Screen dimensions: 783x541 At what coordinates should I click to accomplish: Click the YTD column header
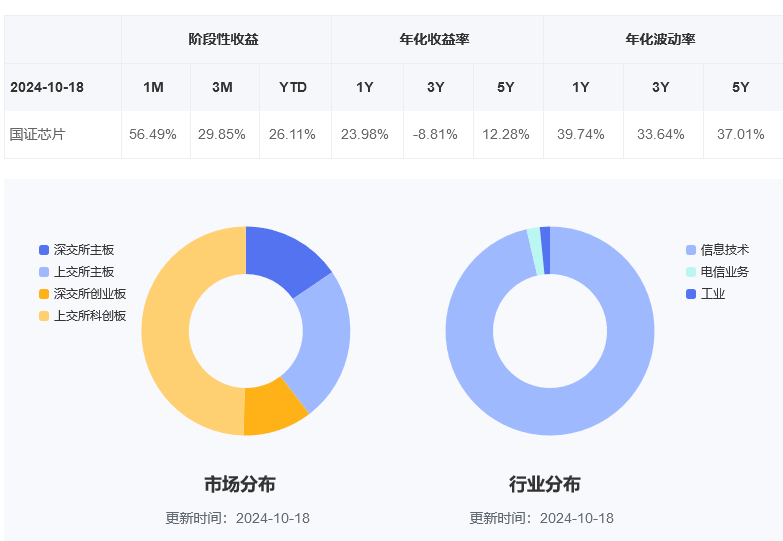tap(293, 87)
